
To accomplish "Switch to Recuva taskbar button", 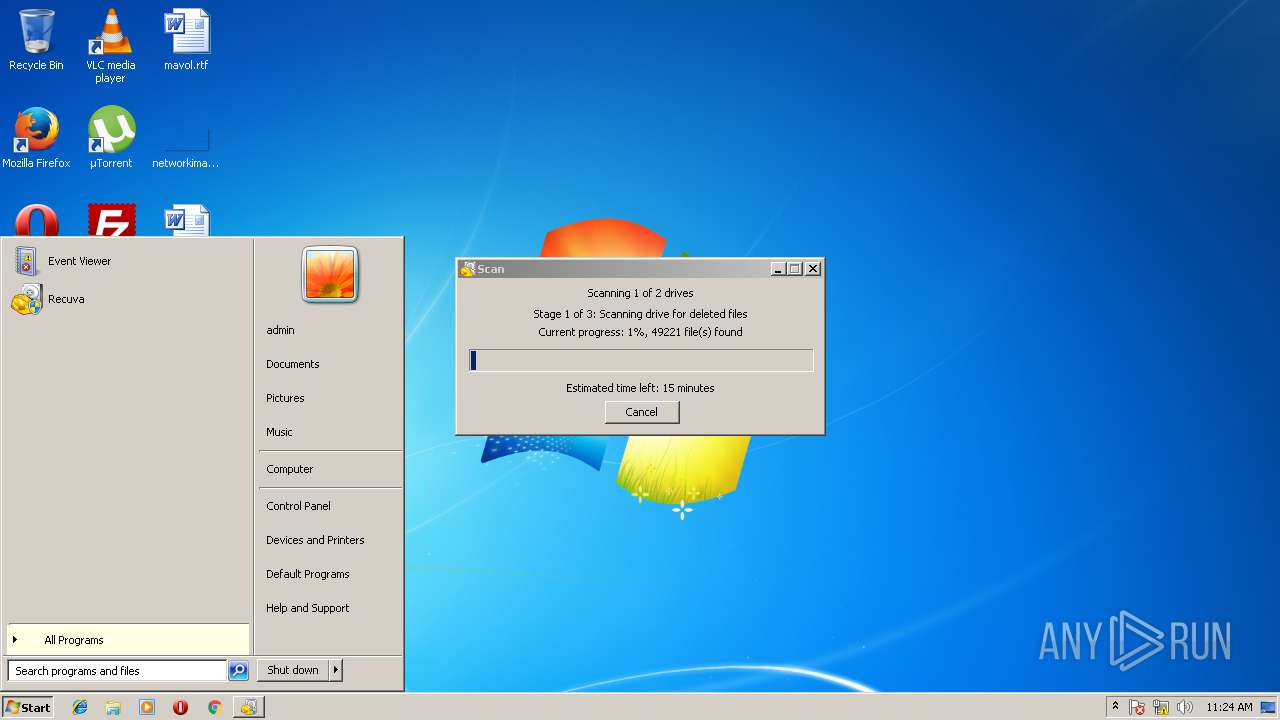I will (248, 707).
